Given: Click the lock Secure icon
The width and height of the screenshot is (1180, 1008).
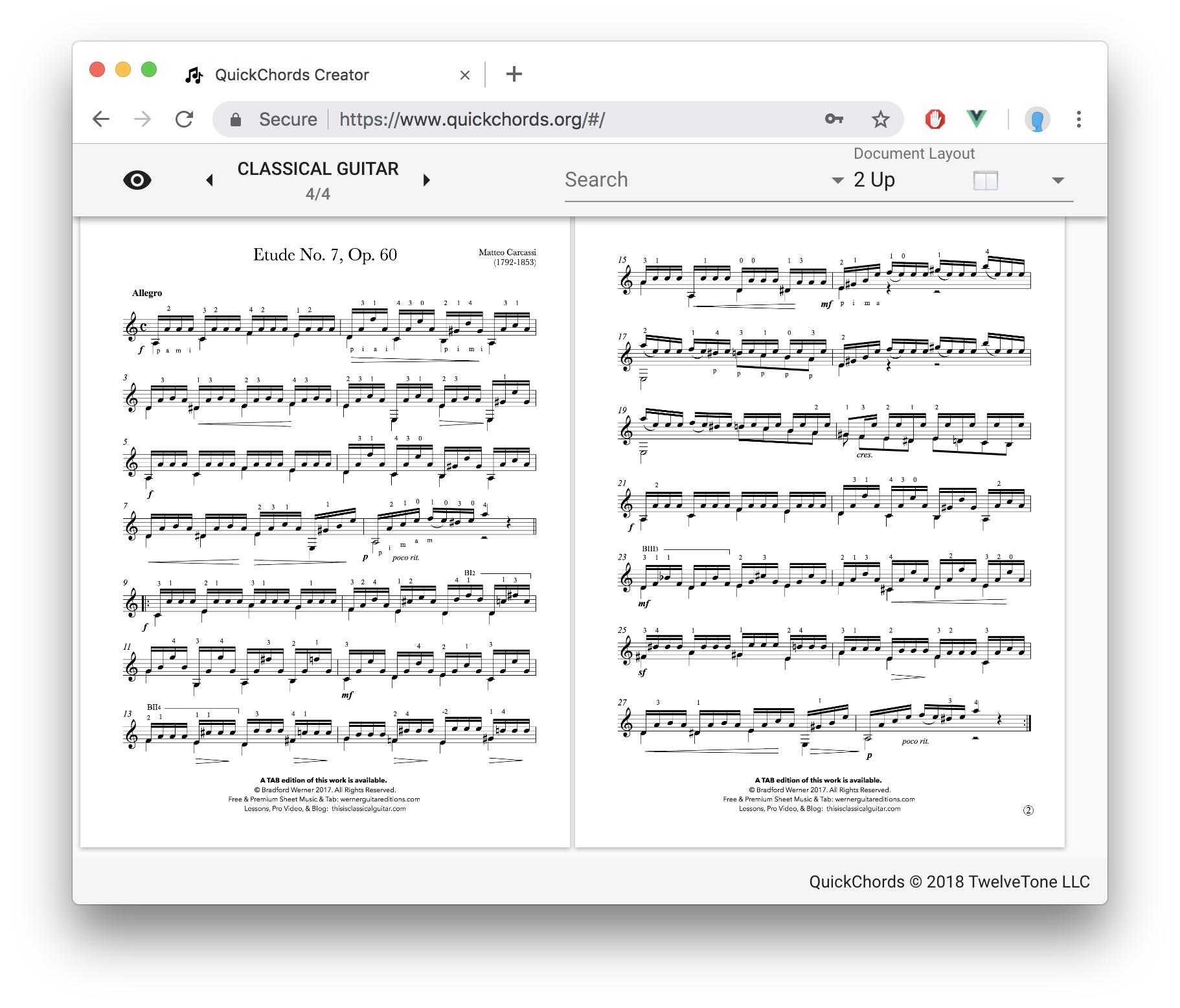Looking at the screenshot, I should pos(236,119).
